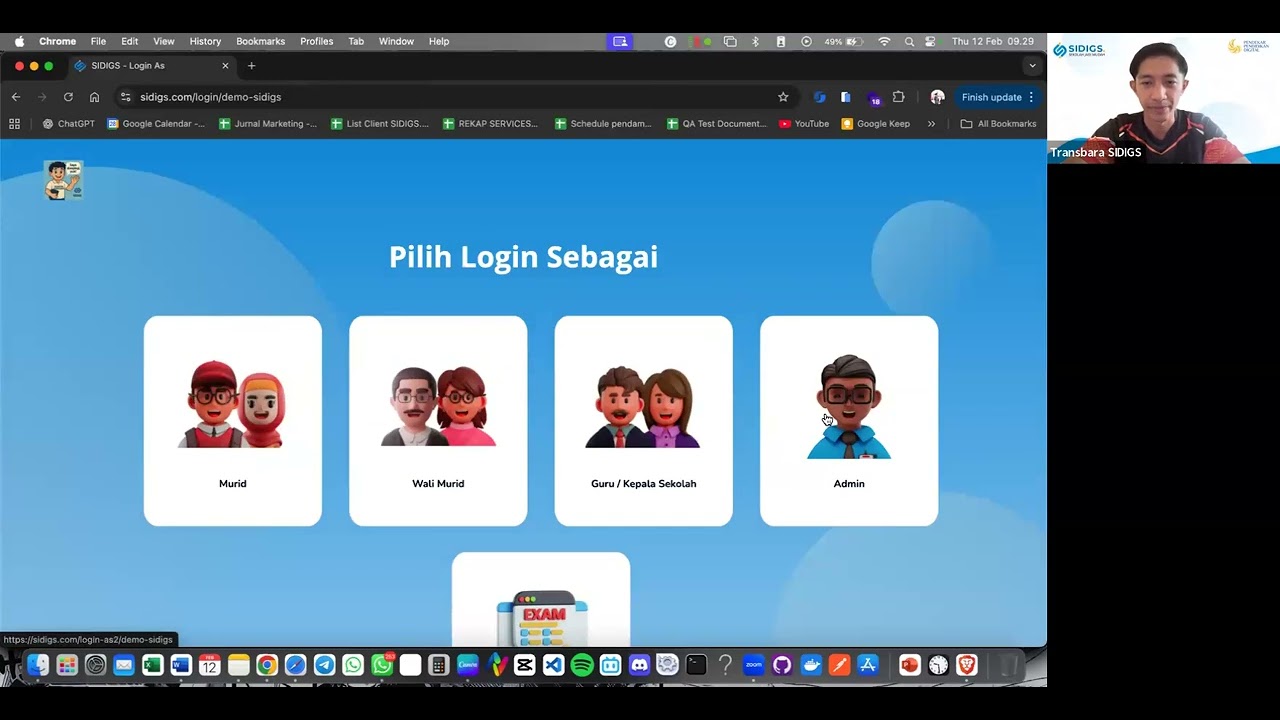
Task: Open Canva from the dock
Action: pyautogui.click(x=468, y=665)
